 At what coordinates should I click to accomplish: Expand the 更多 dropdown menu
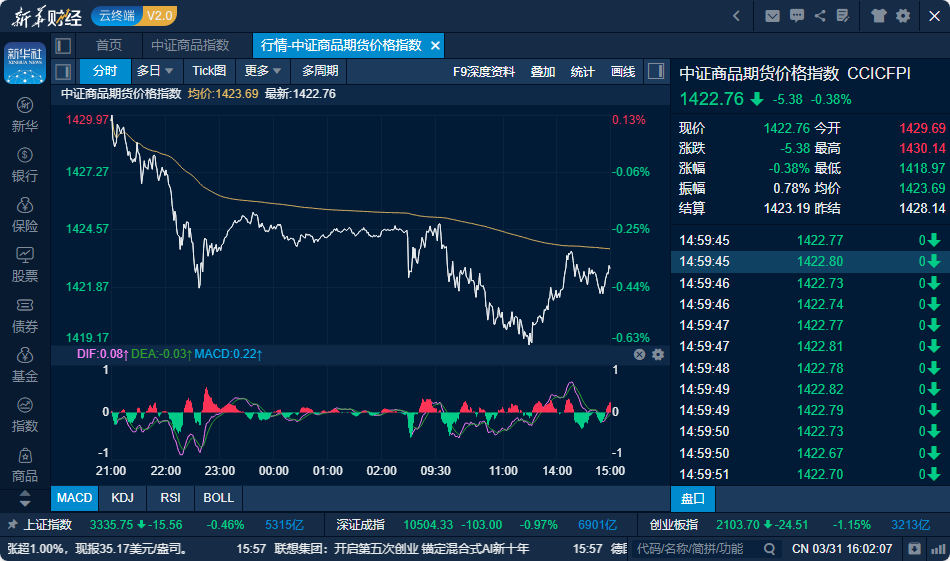(x=263, y=71)
